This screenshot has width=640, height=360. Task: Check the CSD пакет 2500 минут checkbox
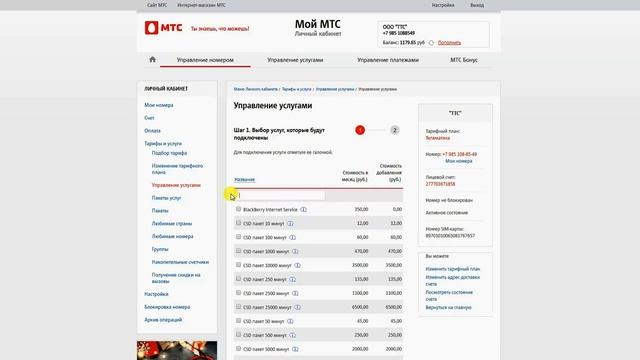(238, 293)
